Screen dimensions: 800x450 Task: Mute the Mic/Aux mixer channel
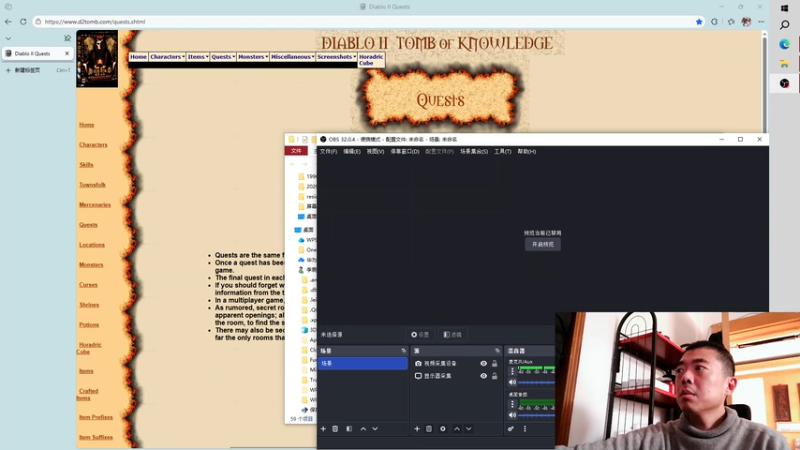click(512, 382)
